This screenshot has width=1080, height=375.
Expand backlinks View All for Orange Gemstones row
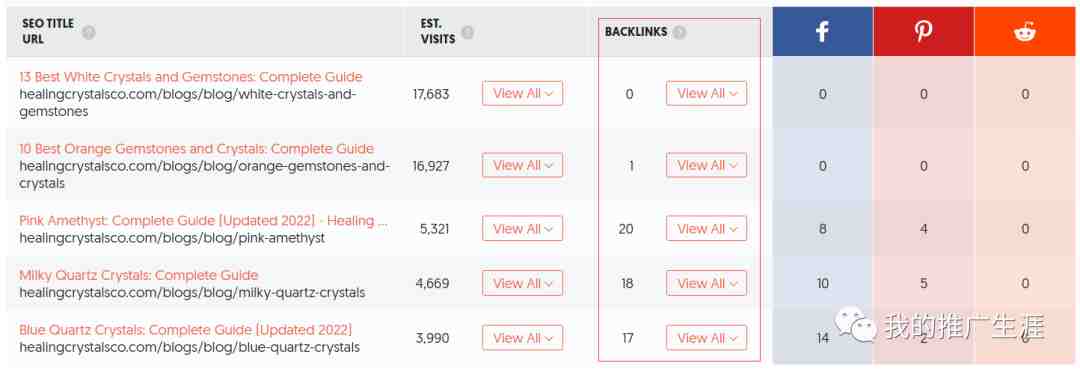click(707, 165)
